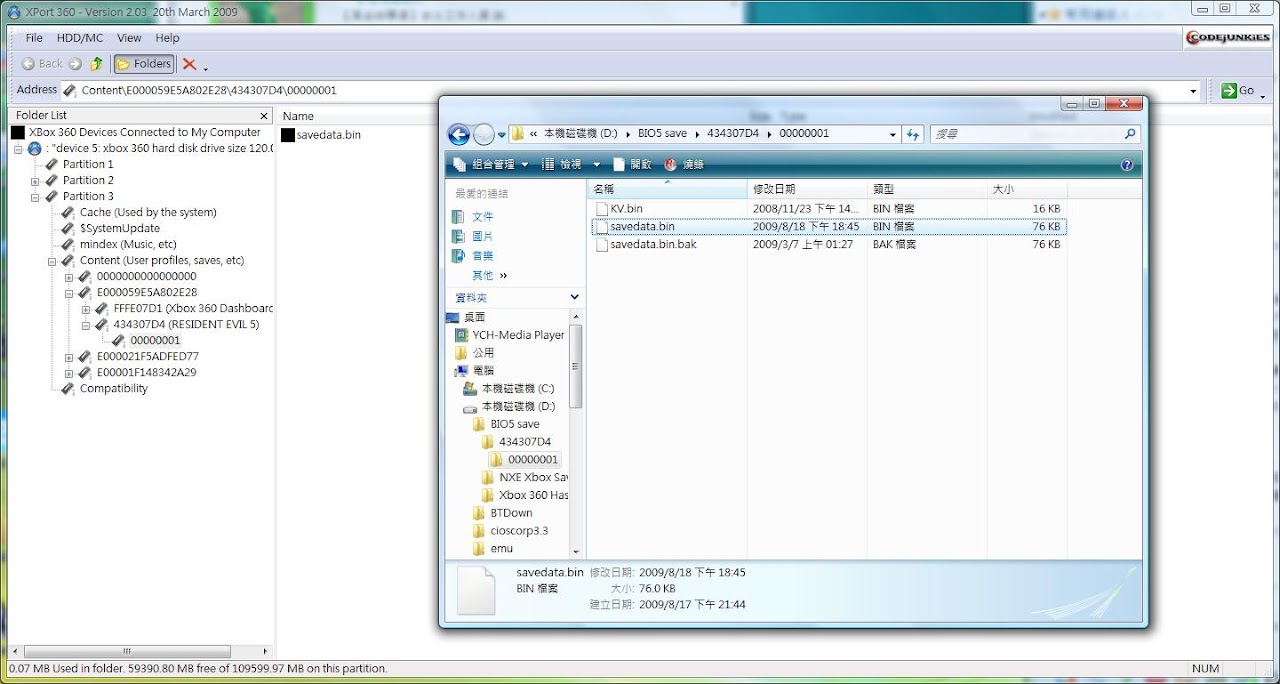The width and height of the screenshot is (1280, 684).
Task: Select the KV.bin file
Action: 626,208
